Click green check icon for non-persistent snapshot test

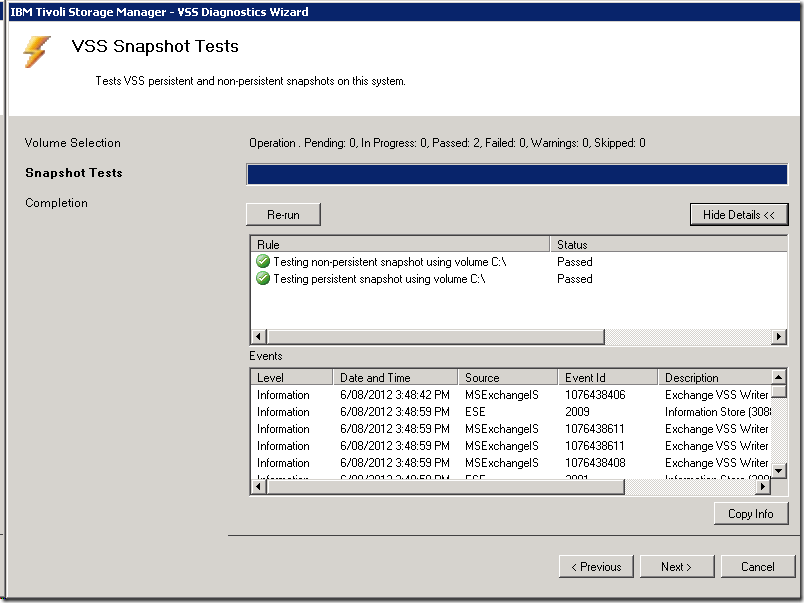click(x=263, y=262)
